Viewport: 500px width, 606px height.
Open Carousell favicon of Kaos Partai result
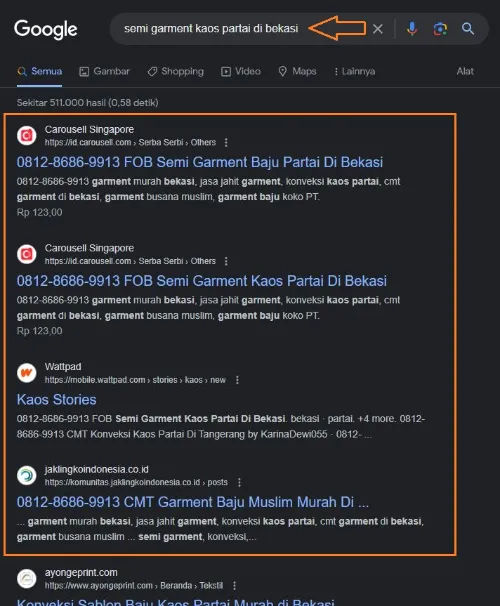coord(27,254)
